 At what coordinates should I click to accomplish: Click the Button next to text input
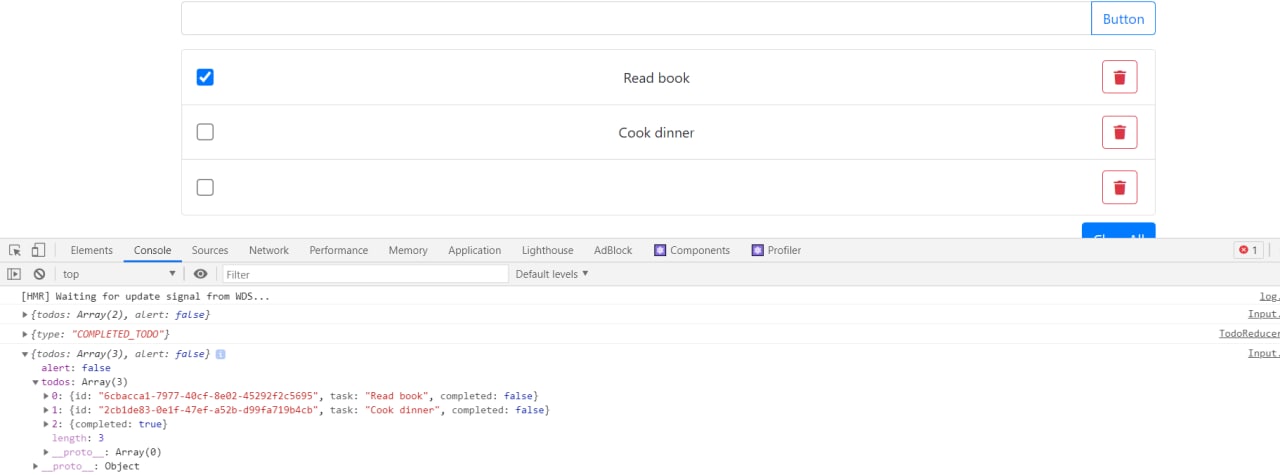tap(1123, 19)
